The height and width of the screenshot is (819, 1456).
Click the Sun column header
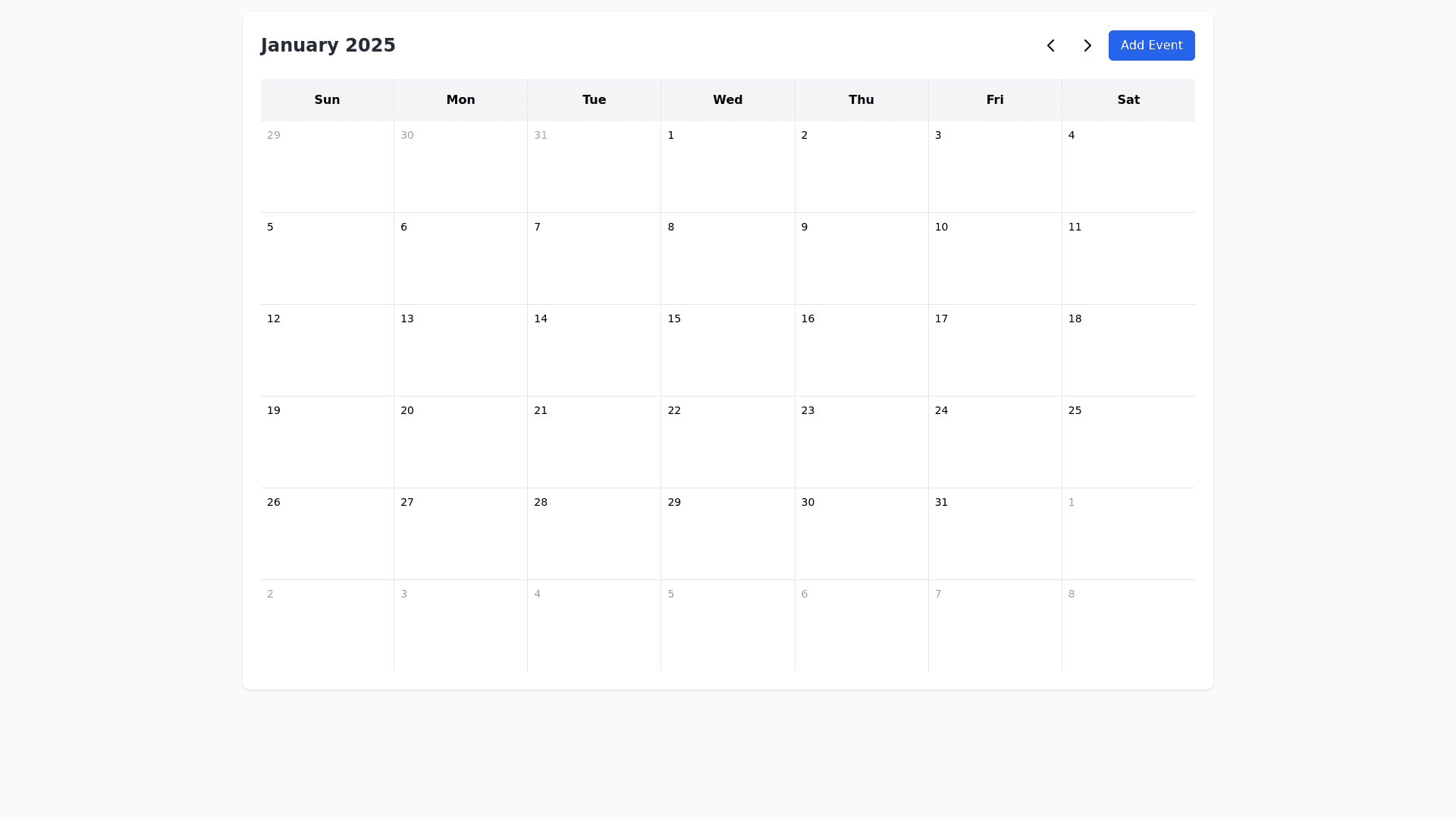(327, 100)
